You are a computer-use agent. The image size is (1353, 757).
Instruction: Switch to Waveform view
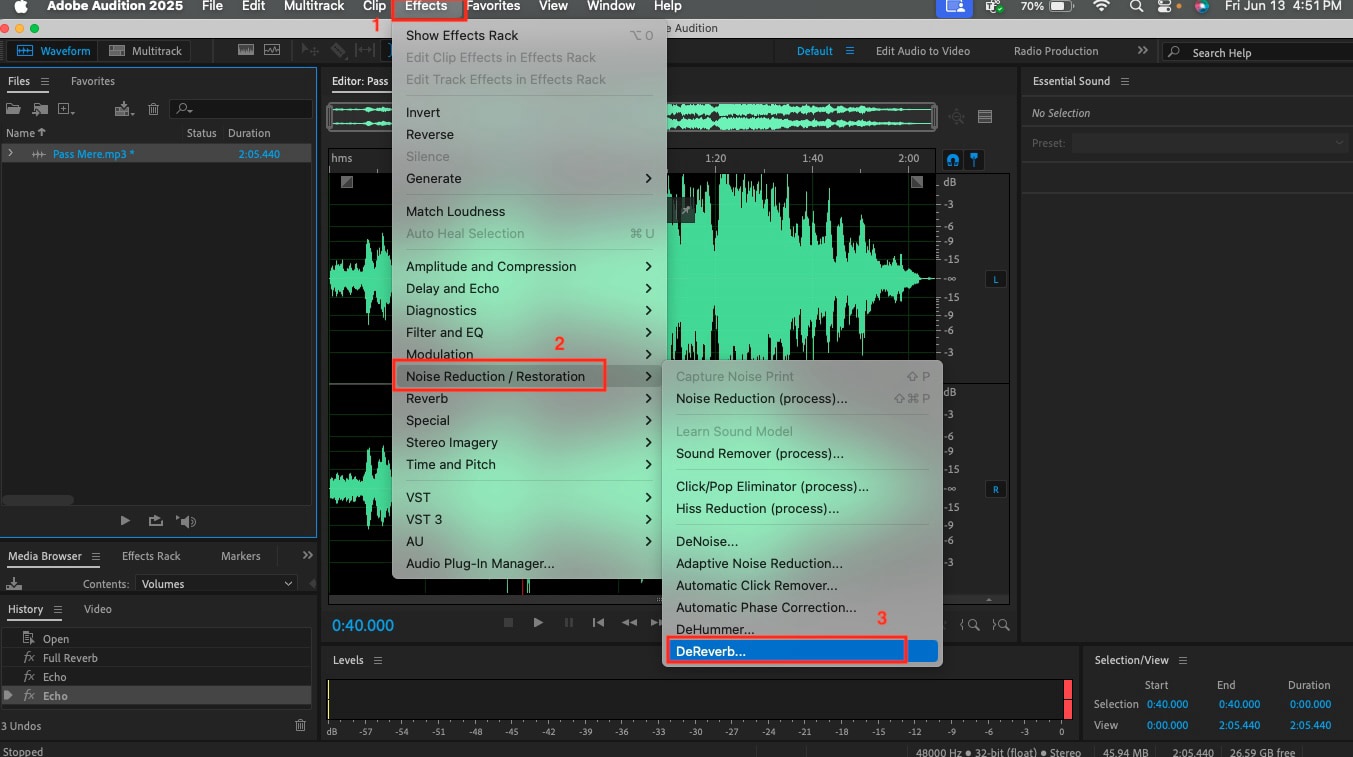(54, 50)
